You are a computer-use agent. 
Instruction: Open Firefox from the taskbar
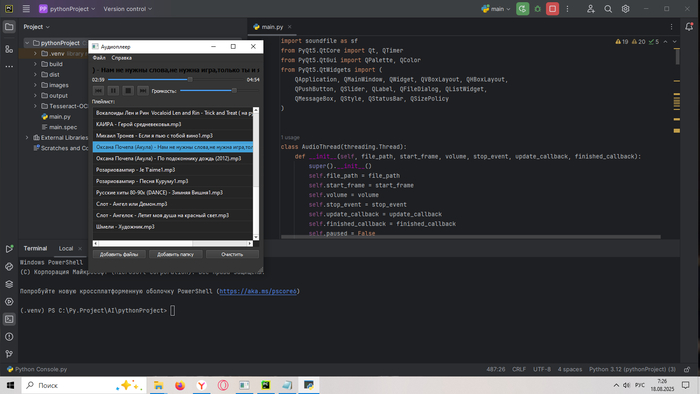point(180,385)
